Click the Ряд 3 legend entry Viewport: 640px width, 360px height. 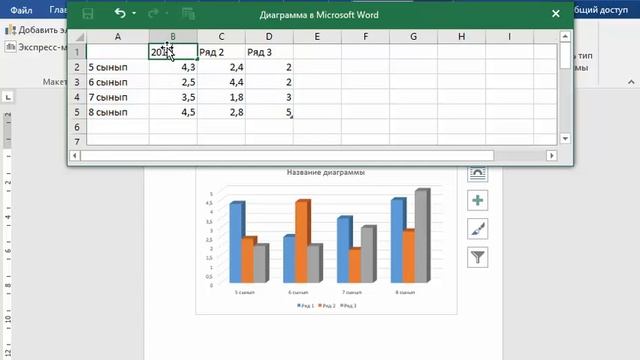click(348, 306)
